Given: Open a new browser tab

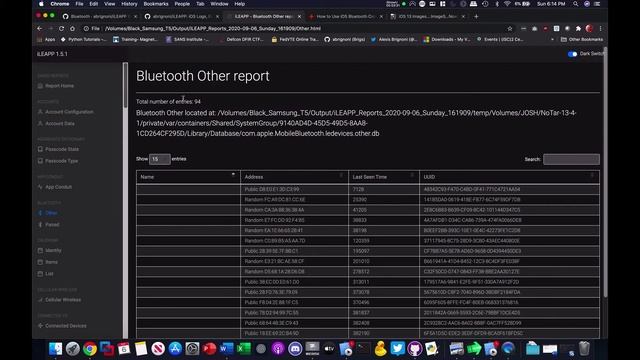Looking at the screenshot, I should tap(476, 17).
